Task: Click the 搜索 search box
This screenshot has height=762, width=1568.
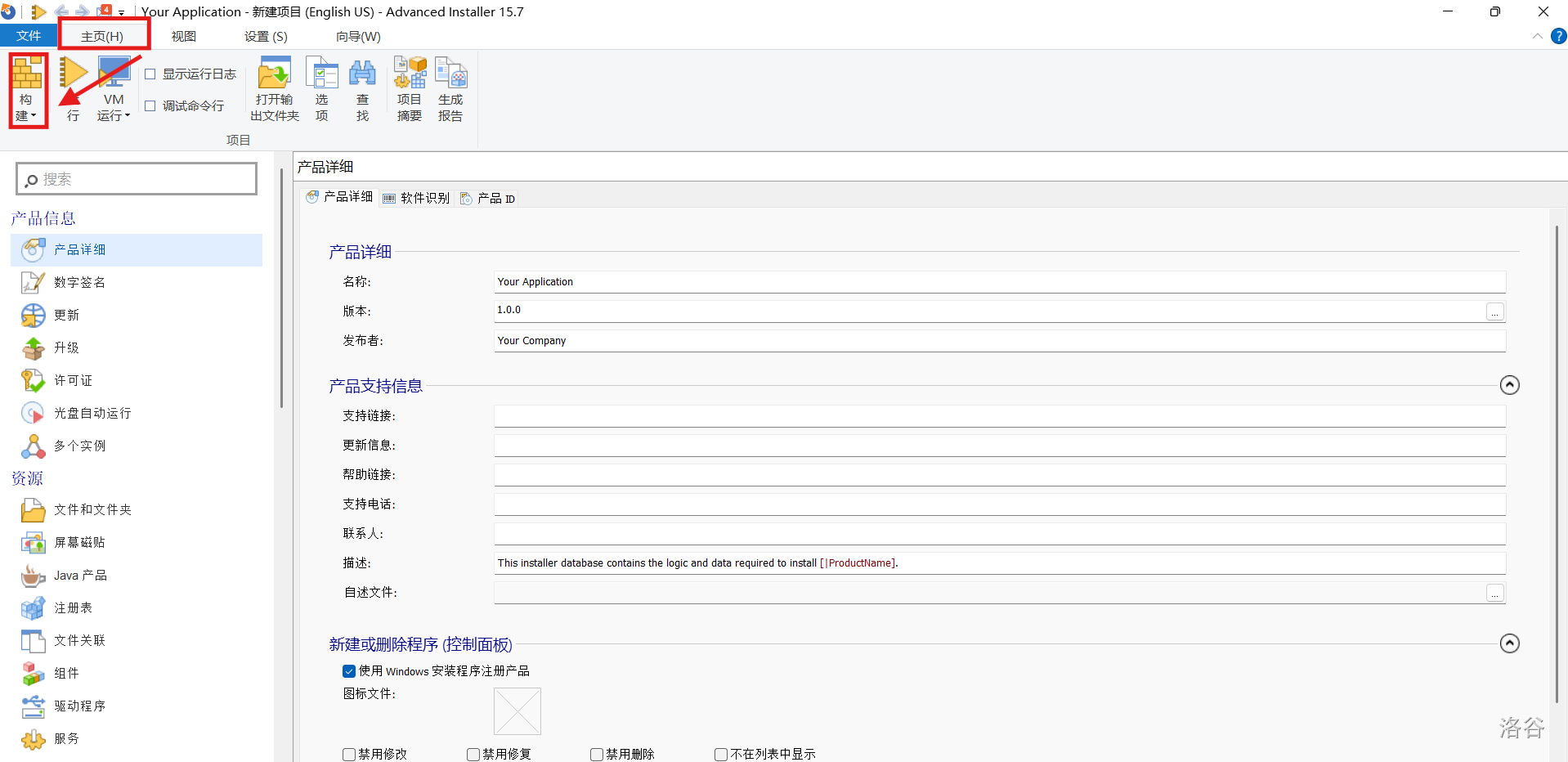Action: click(137, 179)
